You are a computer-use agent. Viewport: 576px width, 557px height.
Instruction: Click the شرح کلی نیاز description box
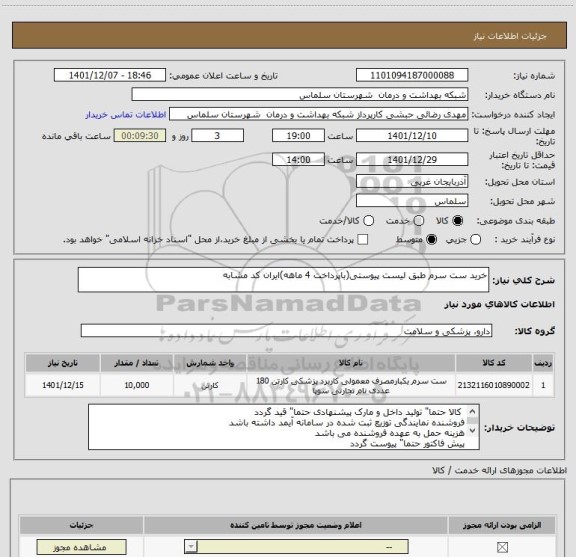[x=283, y=280]
